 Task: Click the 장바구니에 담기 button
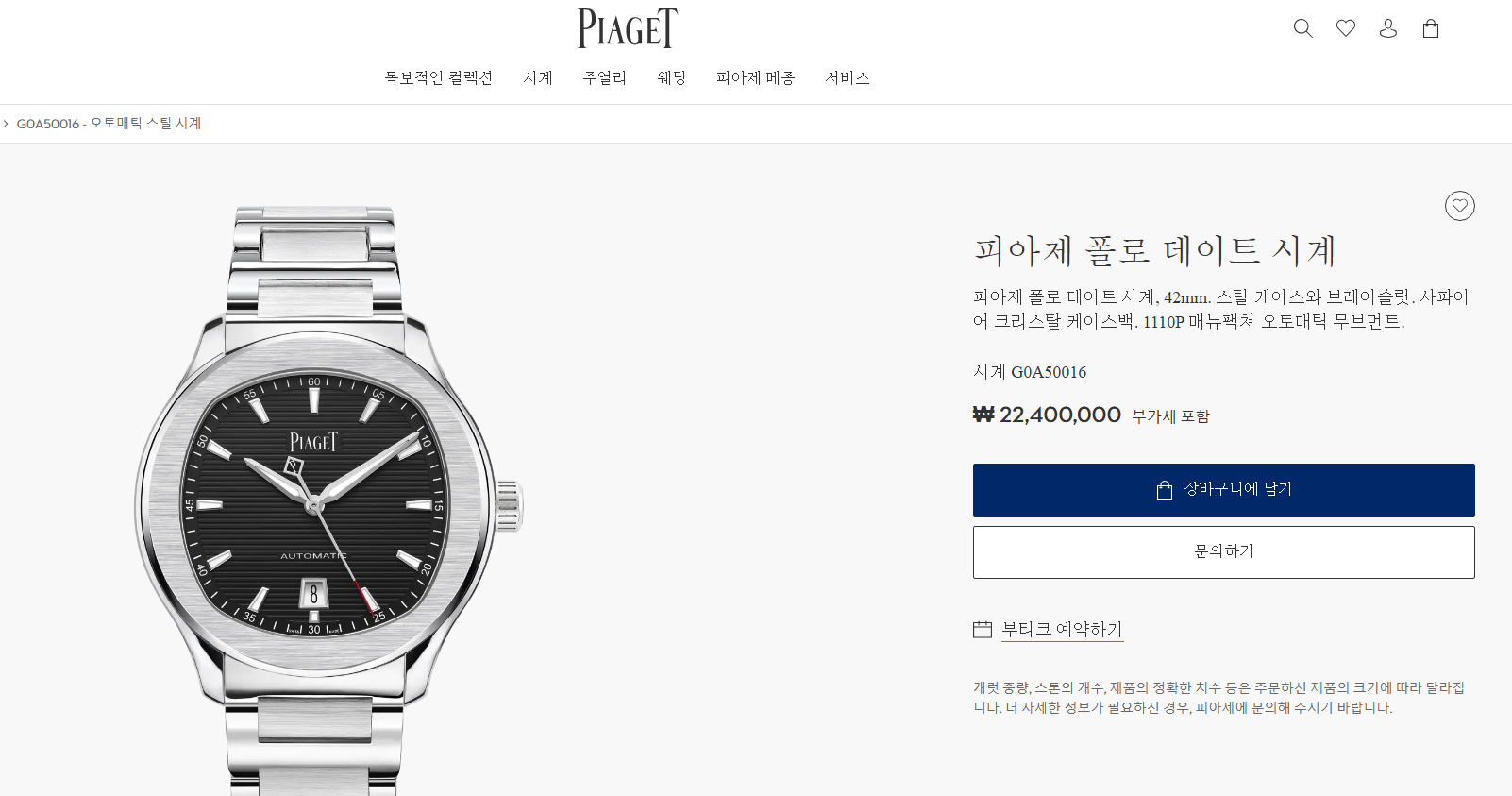coord(1224,490)
